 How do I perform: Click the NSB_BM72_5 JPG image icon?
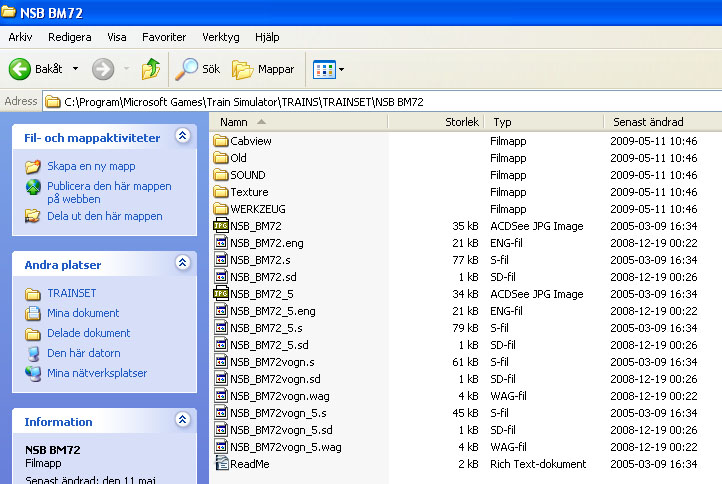click(221, 293)
